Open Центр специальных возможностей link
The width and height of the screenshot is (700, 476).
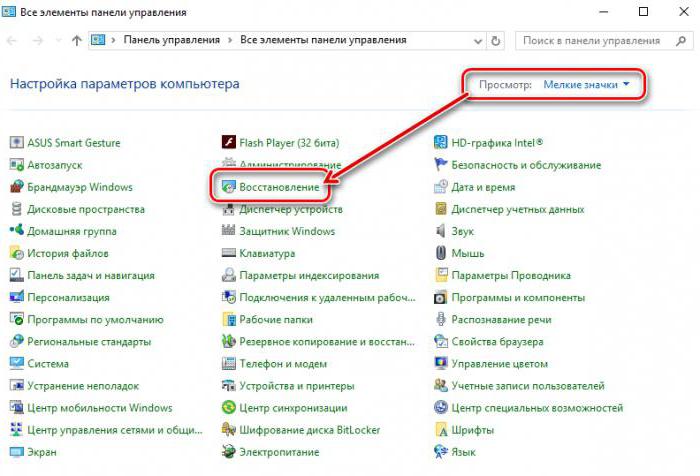pyautogui.click(x=537, y=408)
